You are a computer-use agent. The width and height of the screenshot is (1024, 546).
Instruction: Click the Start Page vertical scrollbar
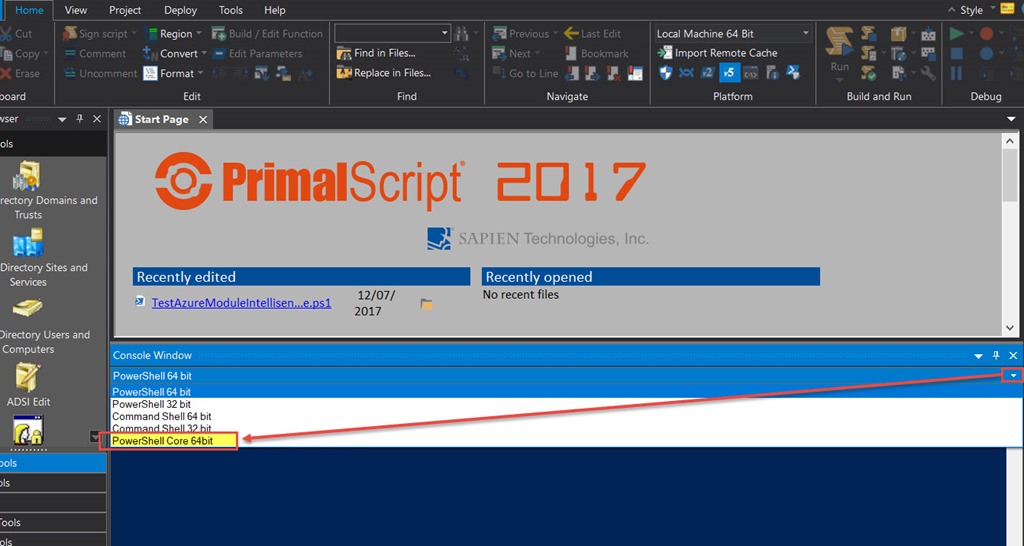coord(1010,234)
